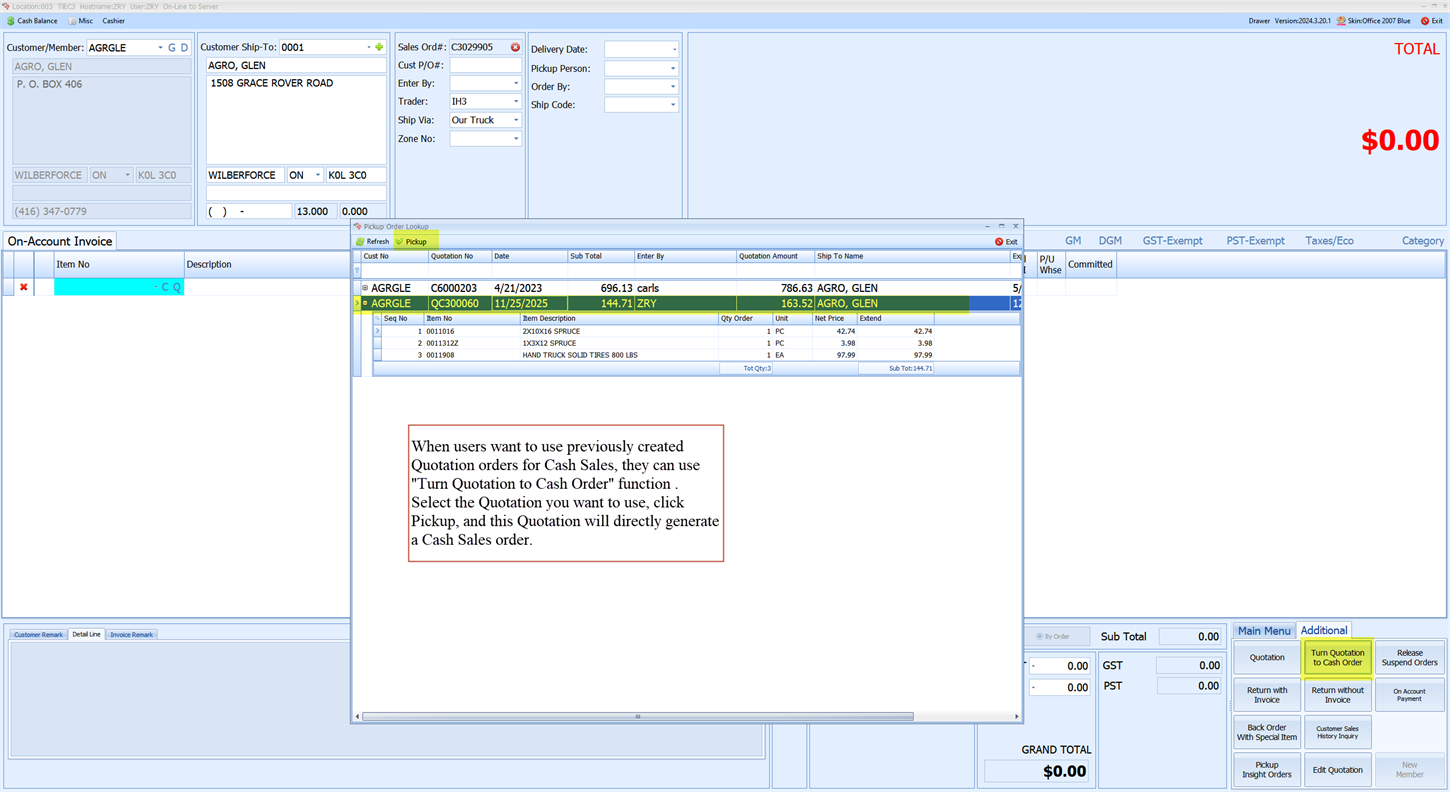Collapse quotation row C6000203 details
1450x792 pixels.
point(364,288)
